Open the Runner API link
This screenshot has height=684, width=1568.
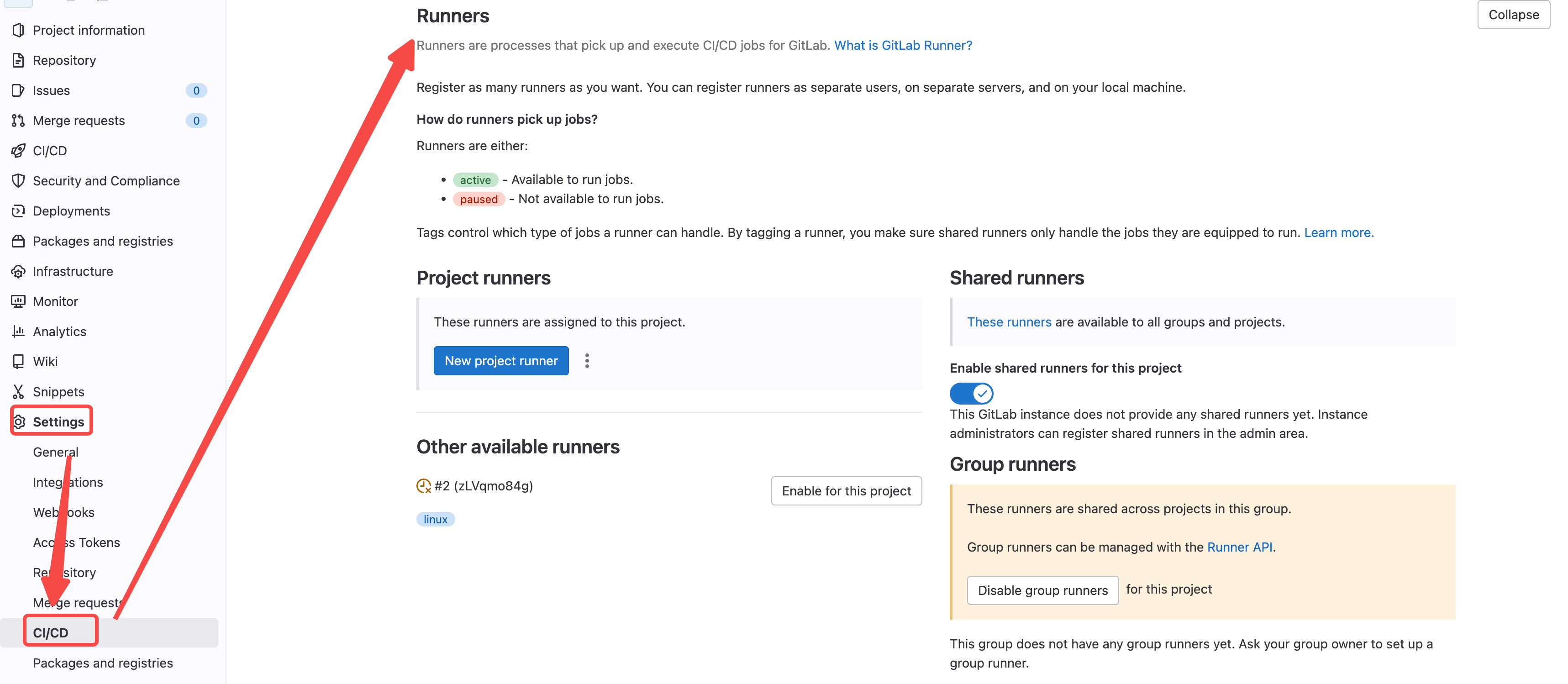(1239, 547)
